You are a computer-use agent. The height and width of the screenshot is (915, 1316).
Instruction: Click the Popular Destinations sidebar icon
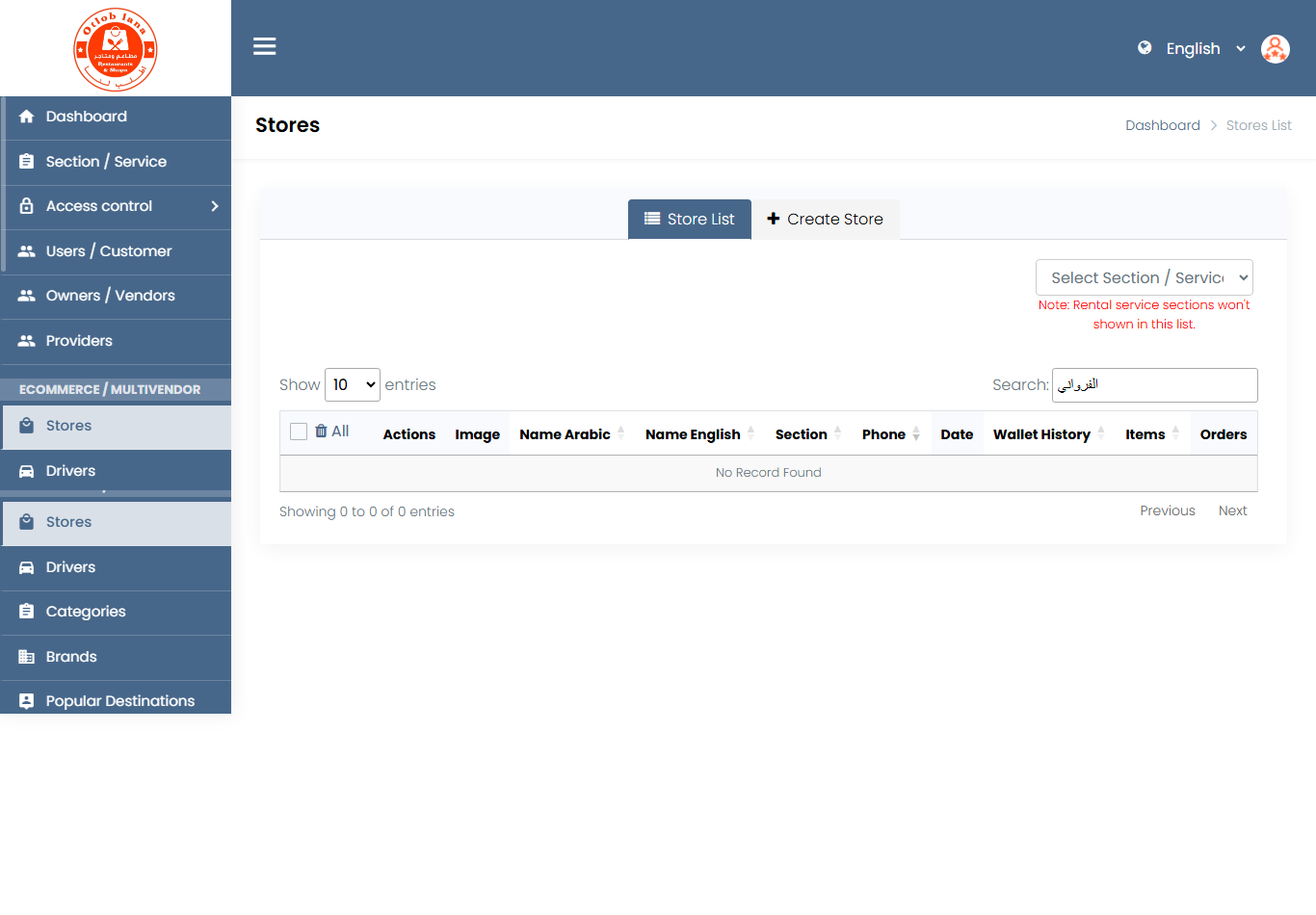pyautogui.click(x=27, y=701)
